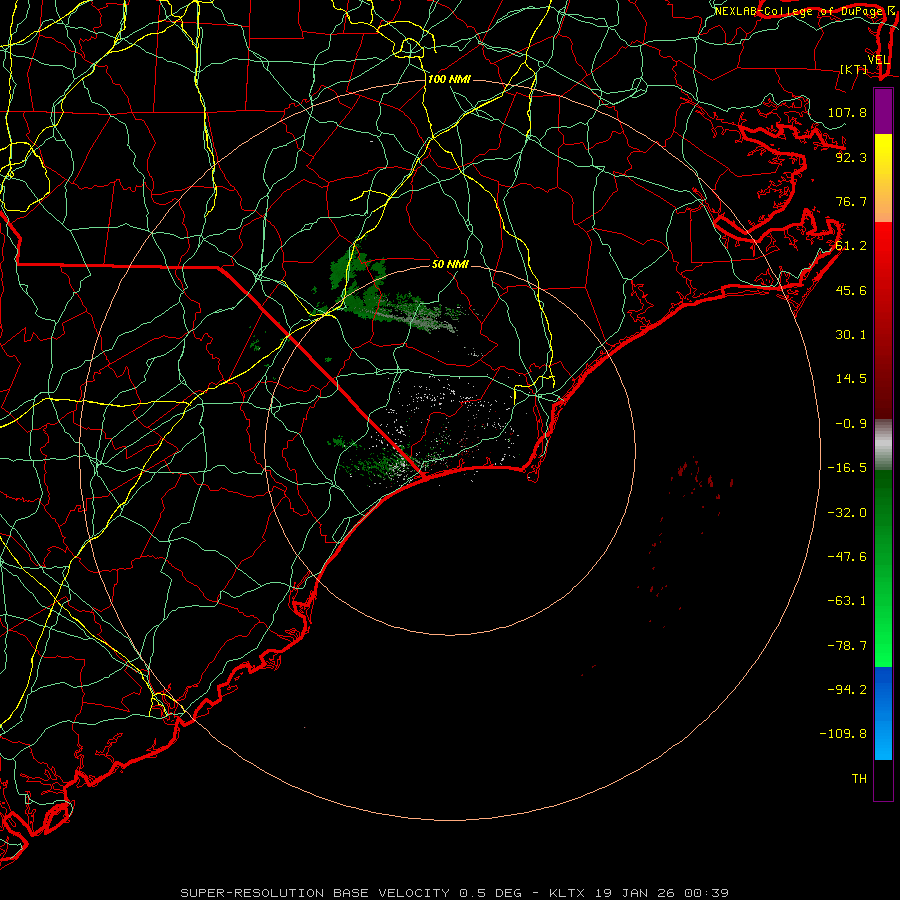Image resolution: width=900 pixels, height=900 pixels.
Task: Click the -0.9 velocity scale value
Action: [x=851, y=424]
